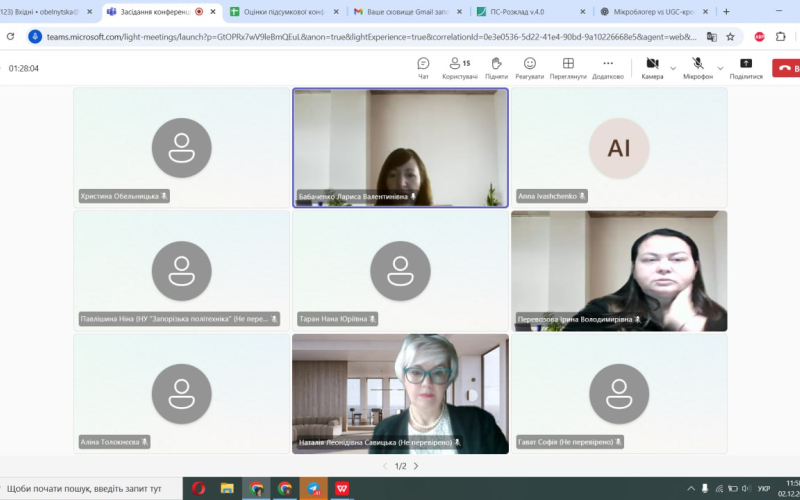Image resolution: width=800 pixels, height=500 pixels.
Task: Open the view layout (Переглянути) options
Action: 568,67
